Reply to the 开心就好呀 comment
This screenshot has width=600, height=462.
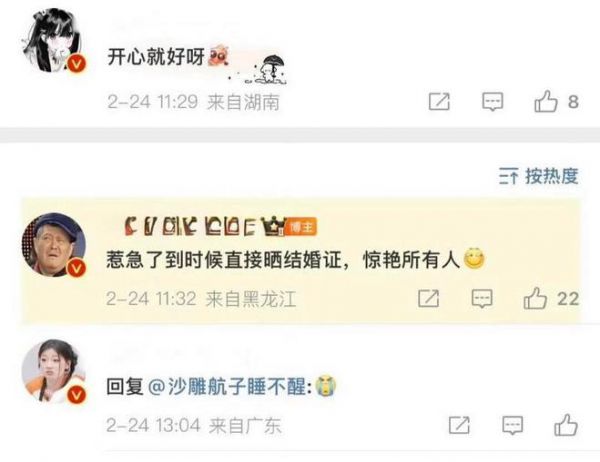pyautogui.click(x=492, y=102)
